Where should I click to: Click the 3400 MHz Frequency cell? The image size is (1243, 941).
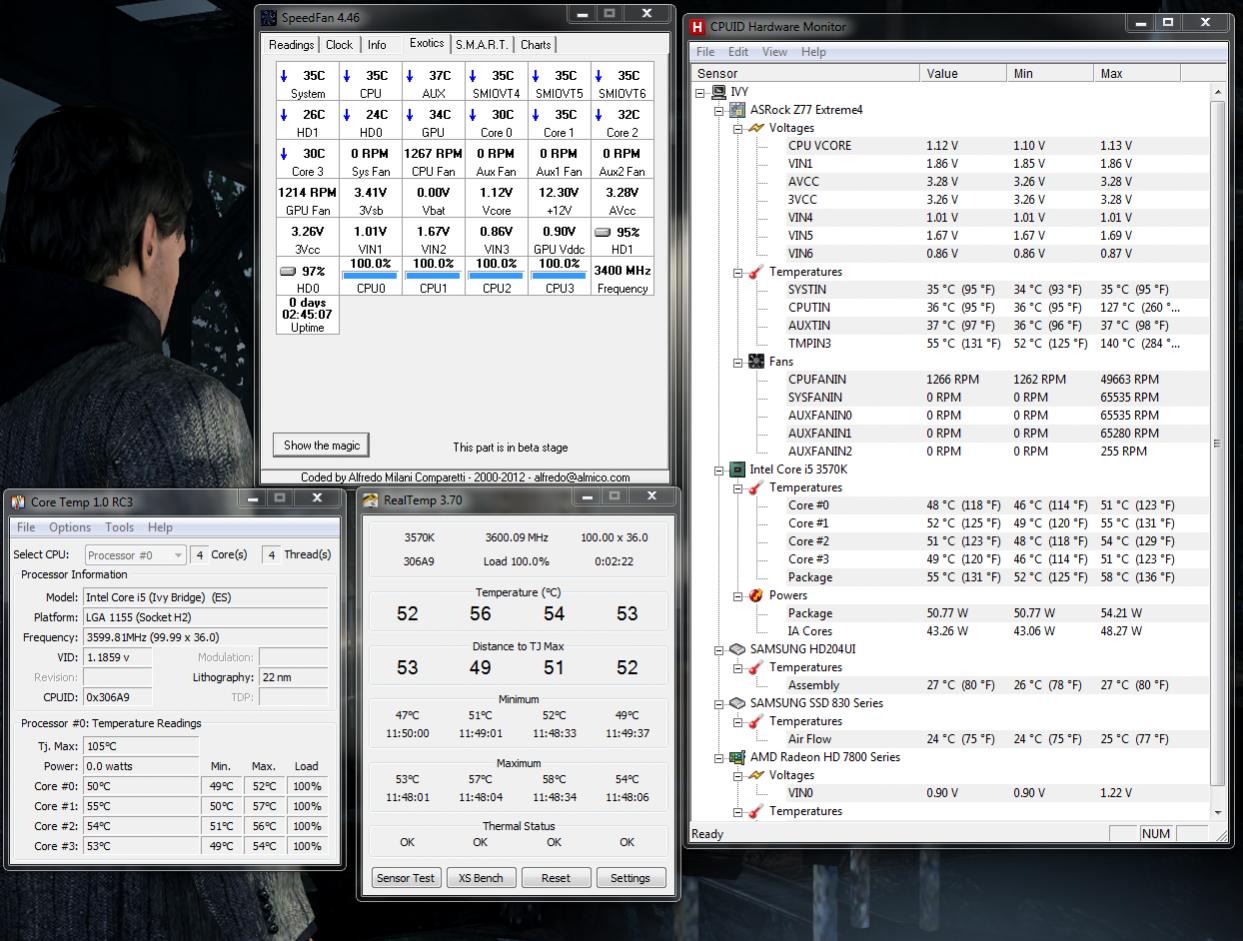point(622,278)
